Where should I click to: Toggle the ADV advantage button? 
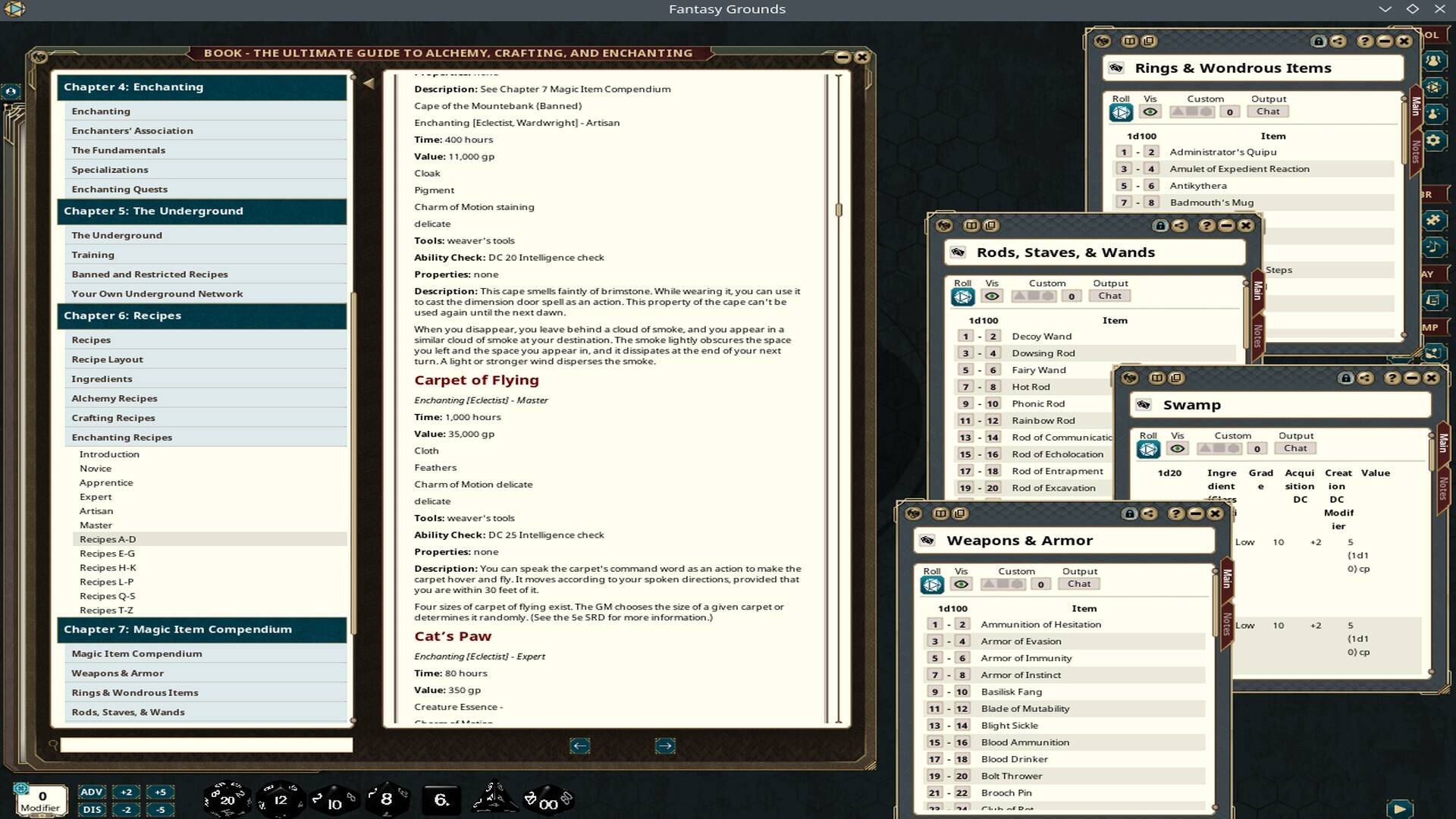click(x=92, y=792)
